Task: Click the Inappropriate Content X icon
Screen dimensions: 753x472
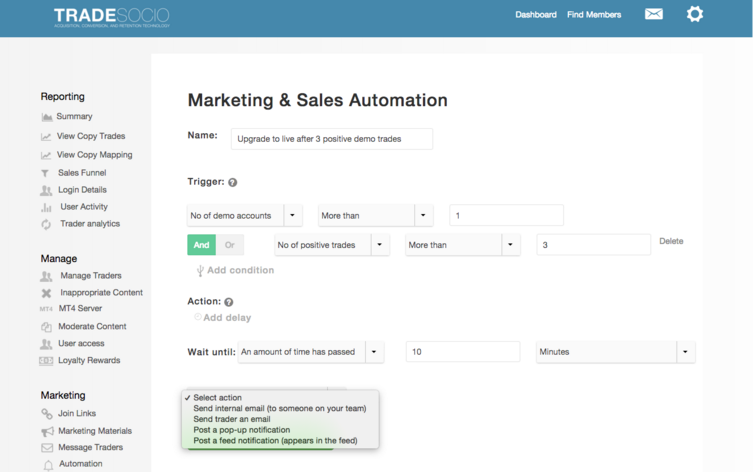Action: (x=46, y=293)
